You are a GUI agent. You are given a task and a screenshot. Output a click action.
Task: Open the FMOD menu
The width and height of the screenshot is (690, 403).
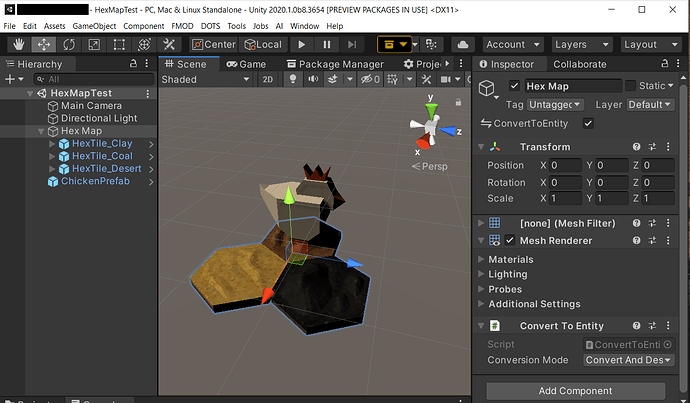coord(182,26)
